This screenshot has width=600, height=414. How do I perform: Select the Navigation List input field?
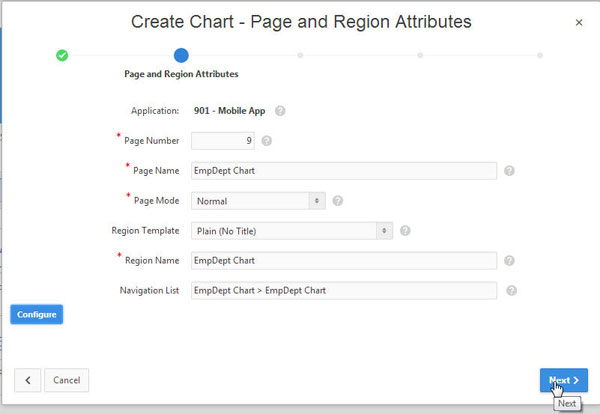pyautogui.click(x=343, y=291)
